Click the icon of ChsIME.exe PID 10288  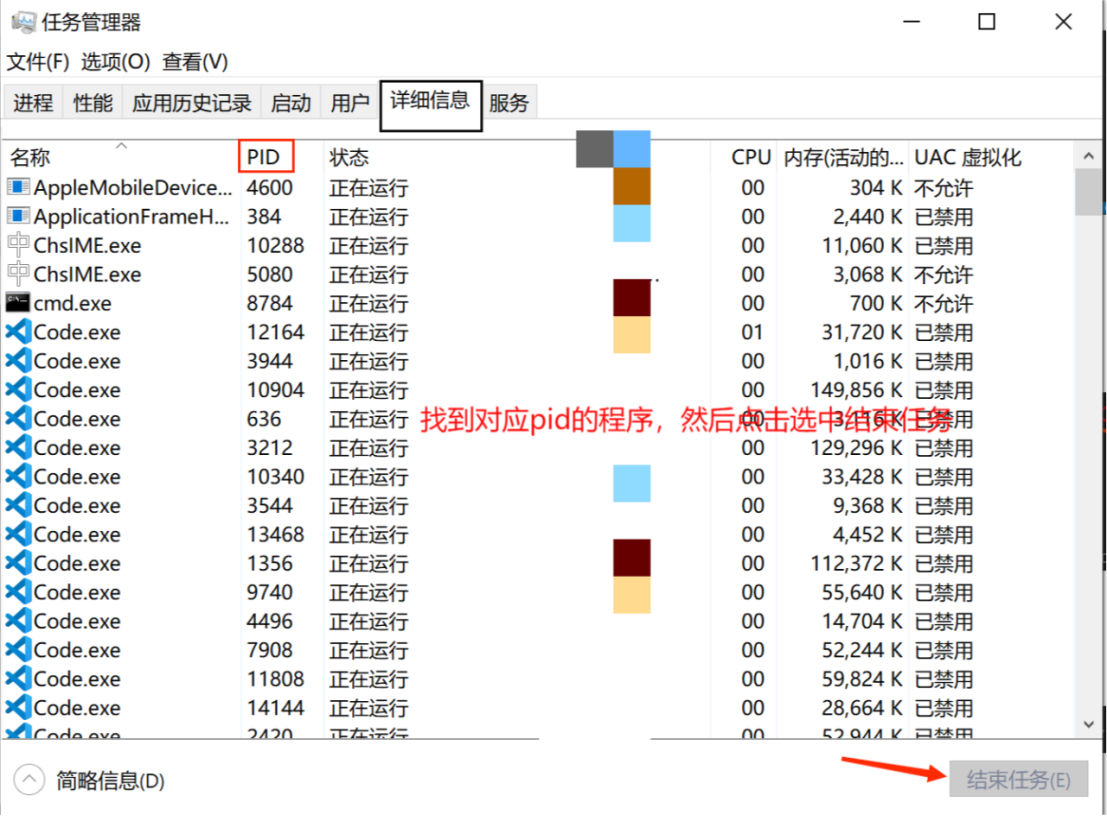click(x=18, y=245)
